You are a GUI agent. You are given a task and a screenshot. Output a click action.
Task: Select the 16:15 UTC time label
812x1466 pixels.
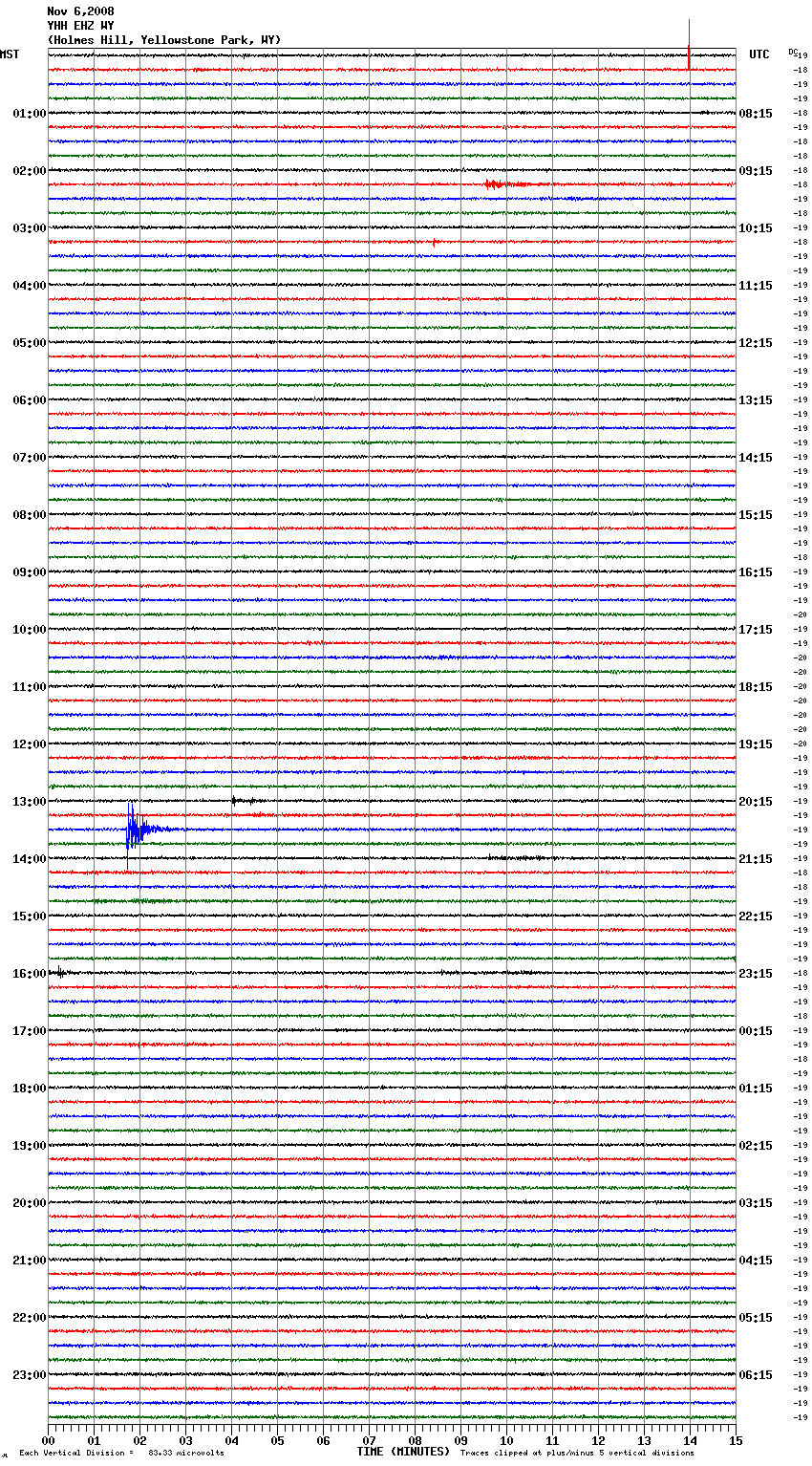pyautogui.click(x=756, y=572)
